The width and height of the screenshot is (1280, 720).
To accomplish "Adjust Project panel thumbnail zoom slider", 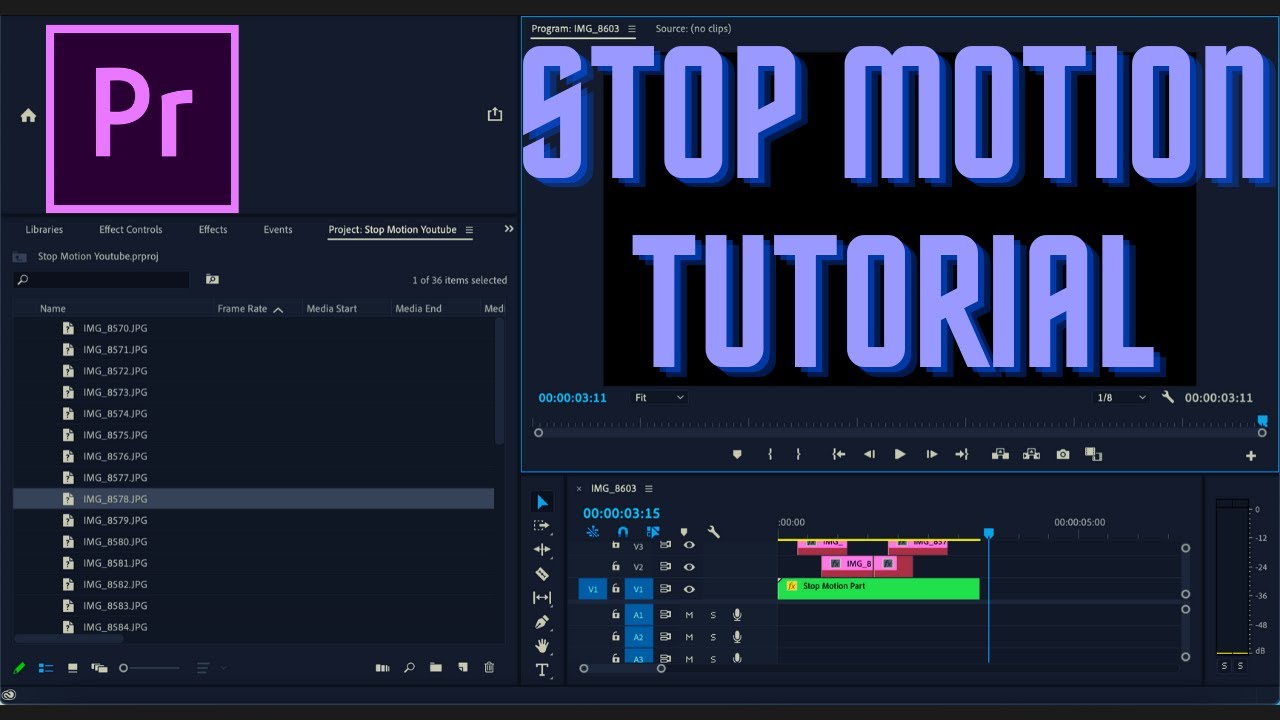I will [x=150, y=668].
